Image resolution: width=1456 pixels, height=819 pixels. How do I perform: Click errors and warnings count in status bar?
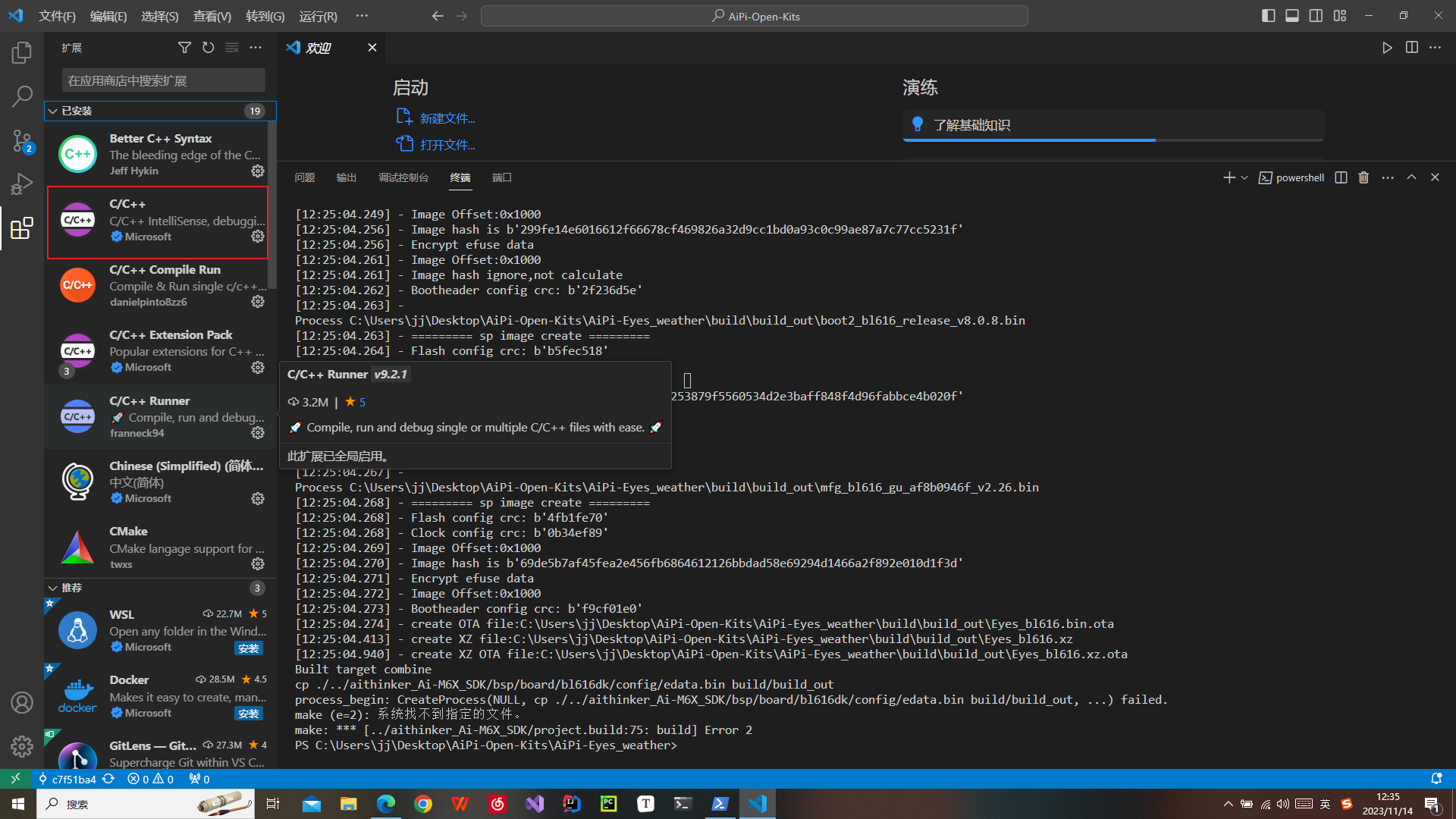150,779
